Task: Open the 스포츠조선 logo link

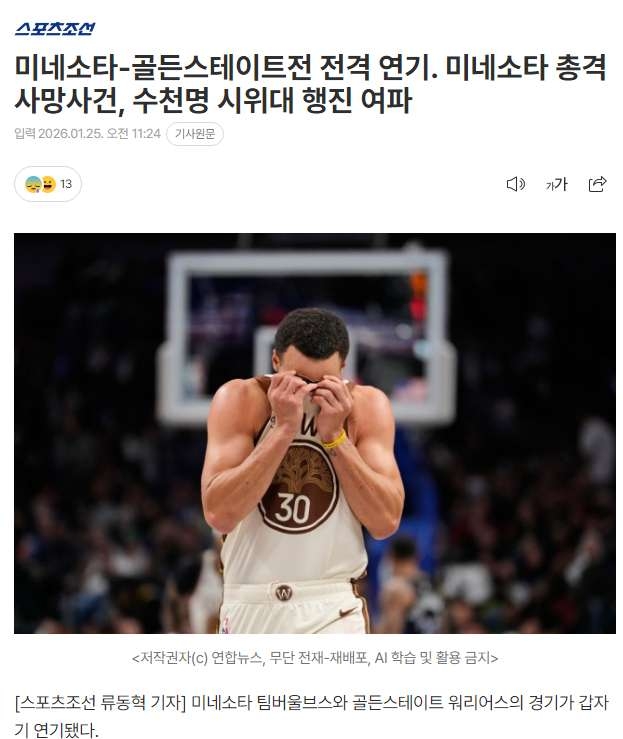Action: click(x=55, y=29)
